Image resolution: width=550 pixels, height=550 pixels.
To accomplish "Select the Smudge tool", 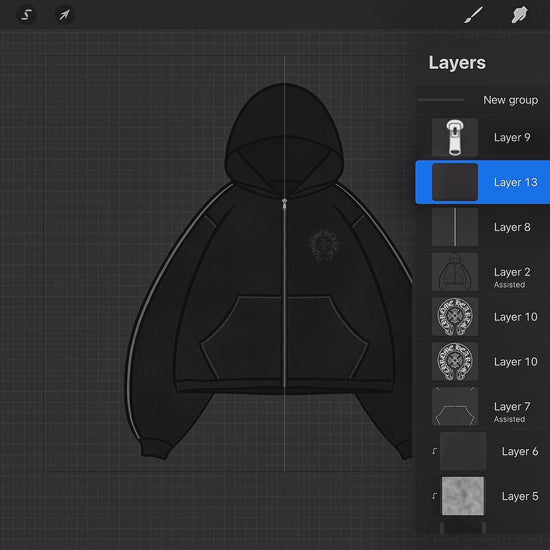I will click(519, 15).
